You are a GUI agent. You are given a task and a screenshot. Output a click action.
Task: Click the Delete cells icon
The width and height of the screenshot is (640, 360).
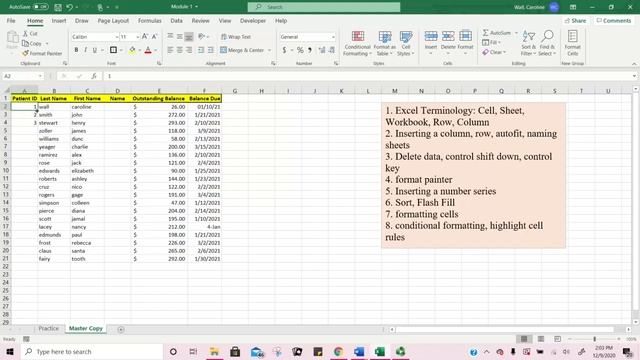(448, 37)
